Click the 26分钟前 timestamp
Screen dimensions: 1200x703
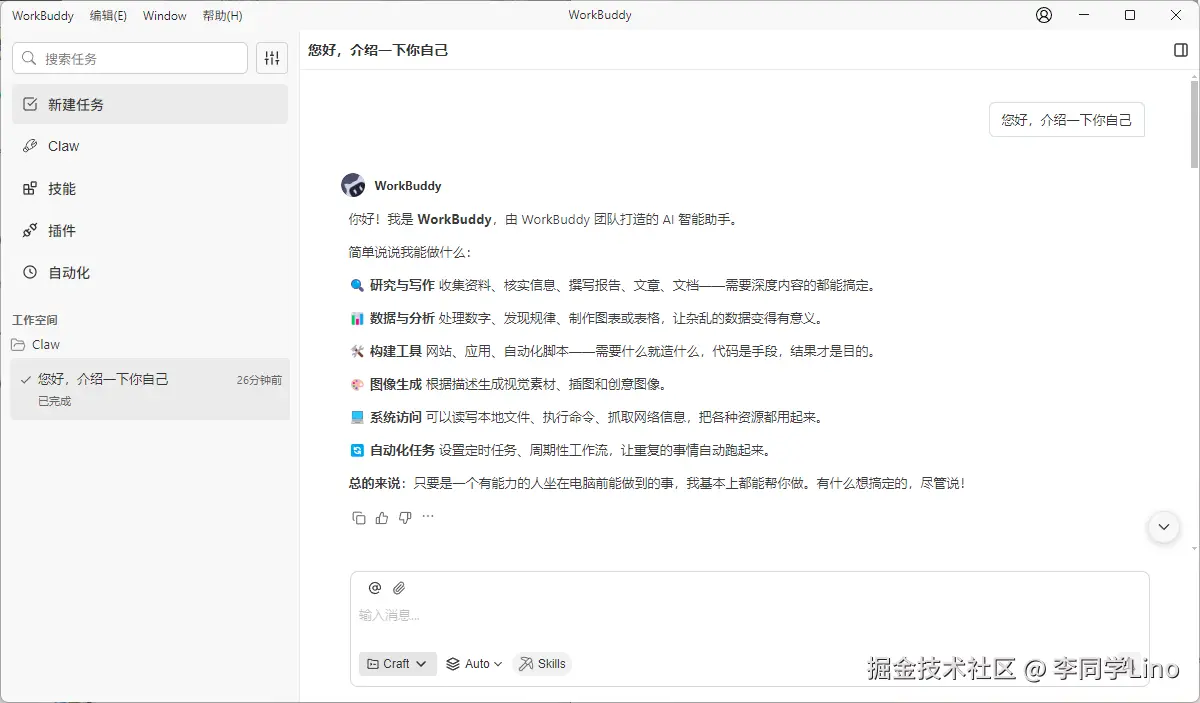click(x=259, y=380)
